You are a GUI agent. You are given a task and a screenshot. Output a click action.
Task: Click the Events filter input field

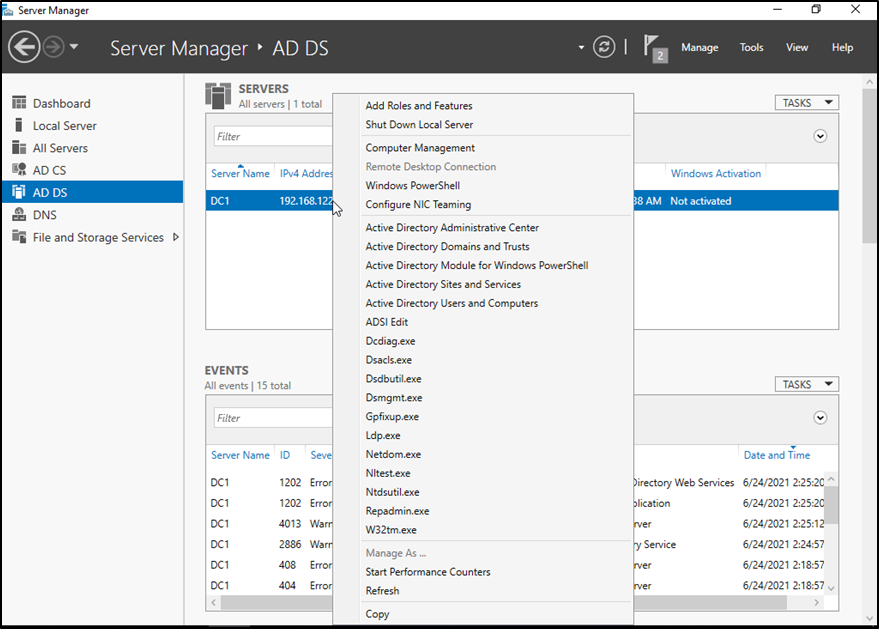click(272, 418)
